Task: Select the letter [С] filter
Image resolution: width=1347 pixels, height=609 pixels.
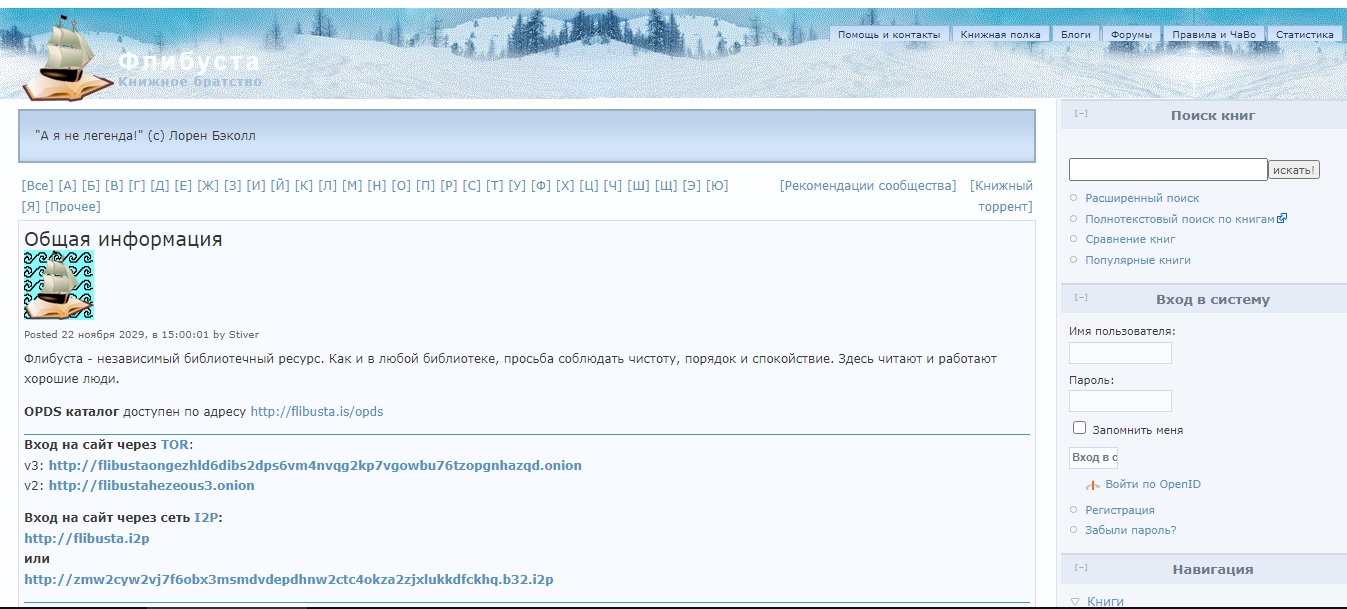Action: [x=472, y=186]
